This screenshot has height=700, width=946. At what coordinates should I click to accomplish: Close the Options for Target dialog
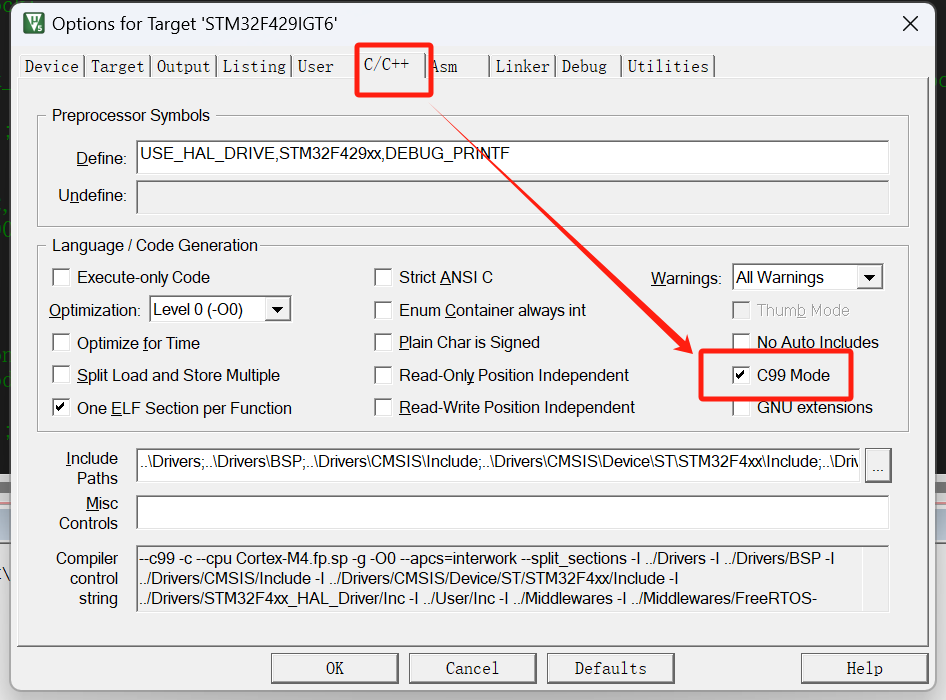coord(909,23)
